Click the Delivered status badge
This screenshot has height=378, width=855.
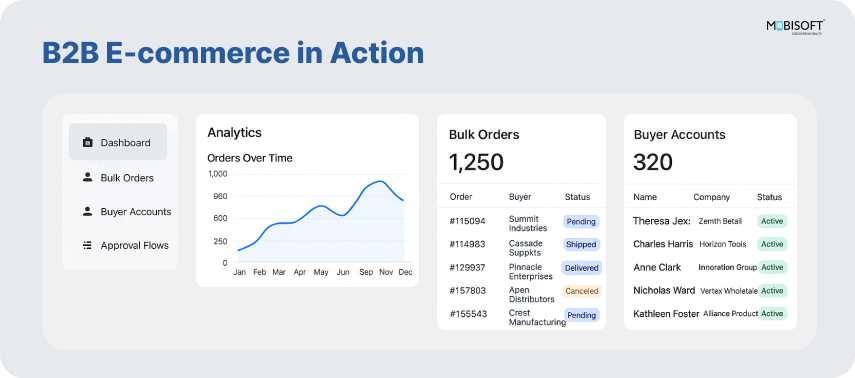pyautogui.click(x=581, y=268)
